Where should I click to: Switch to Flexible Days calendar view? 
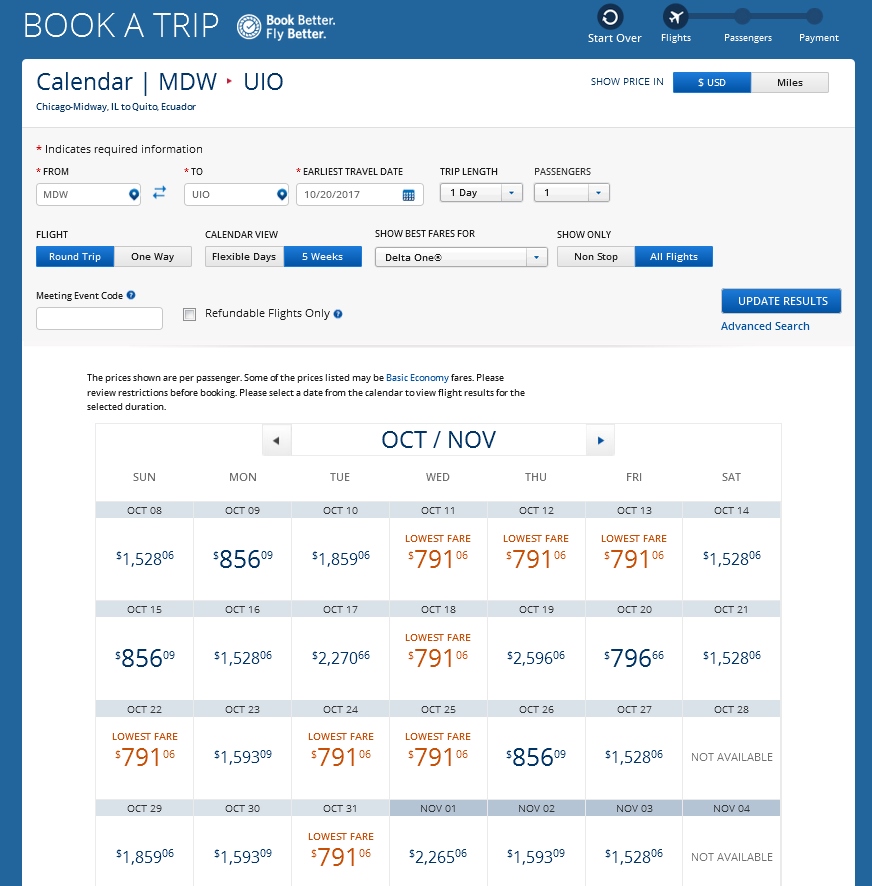tap(244, 257)
